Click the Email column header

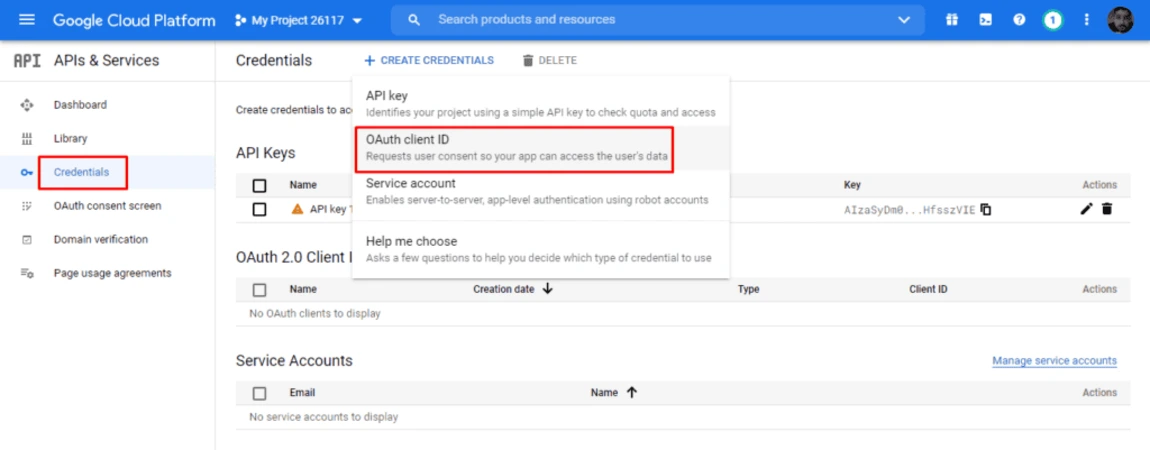[302, 393]
